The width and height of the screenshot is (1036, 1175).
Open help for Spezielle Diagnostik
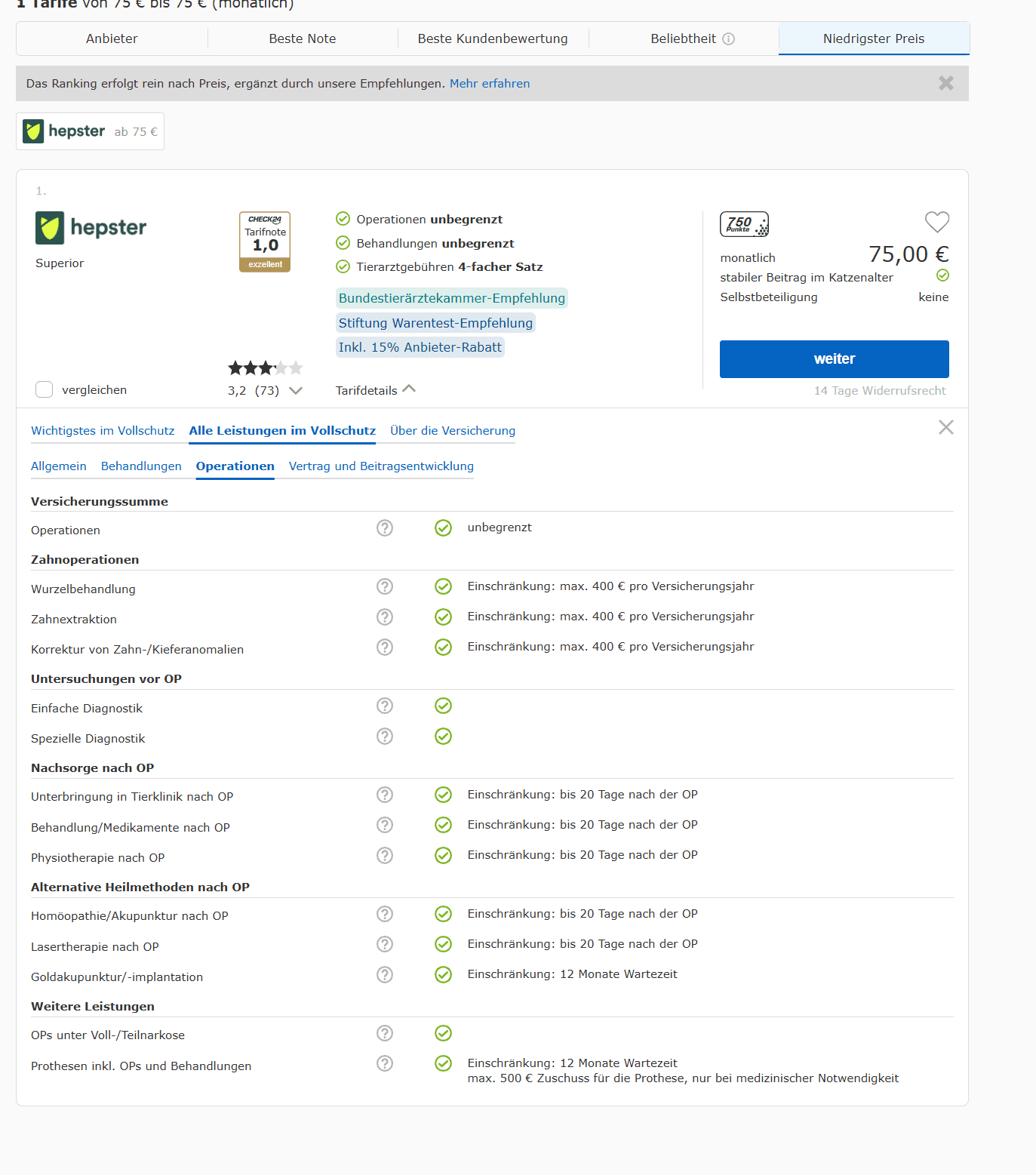385,736
